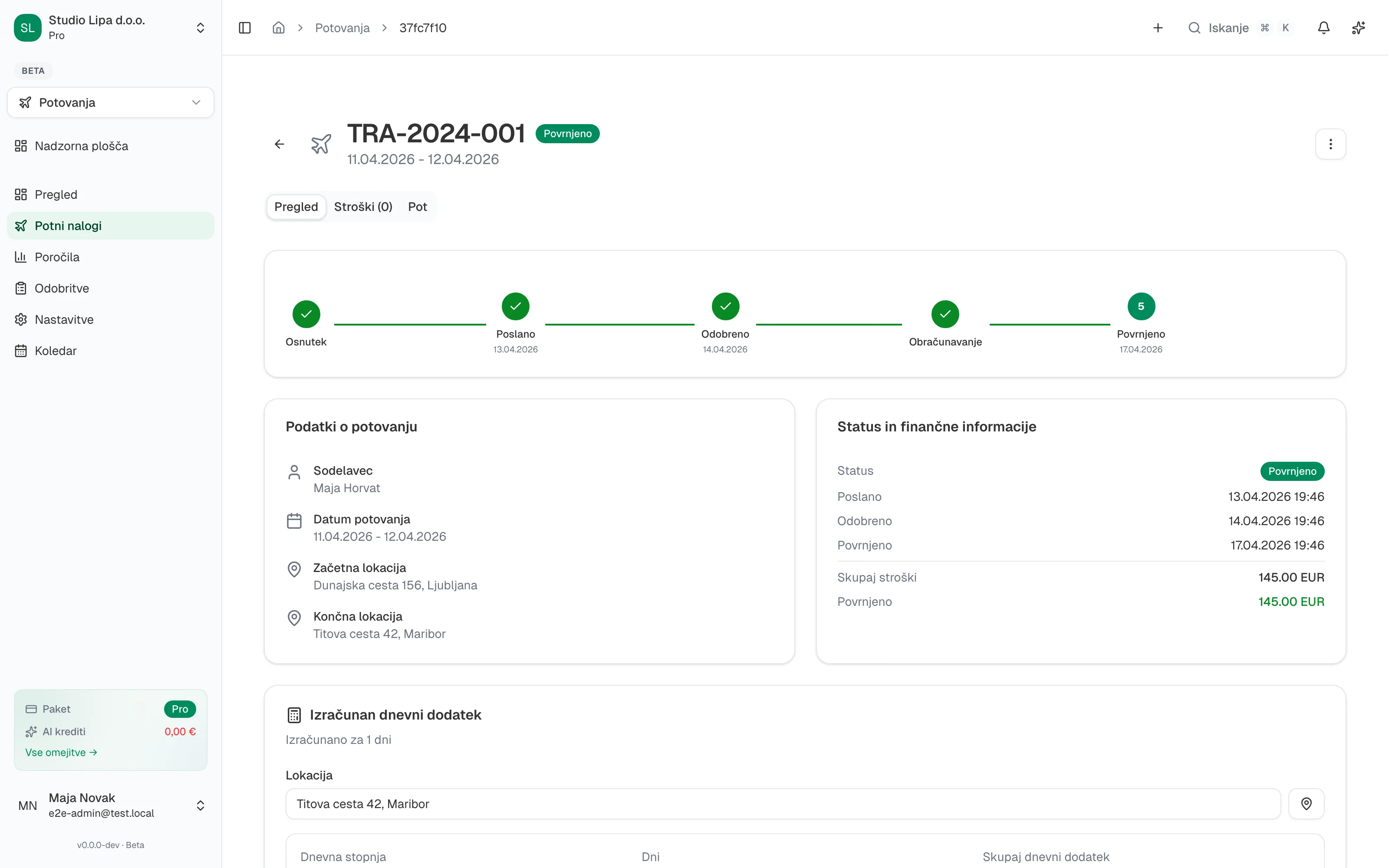Click the green 145.00 EUR reimbursed amount
This screenshot has width=1389, height=868.
click(x=1291, y=602)
